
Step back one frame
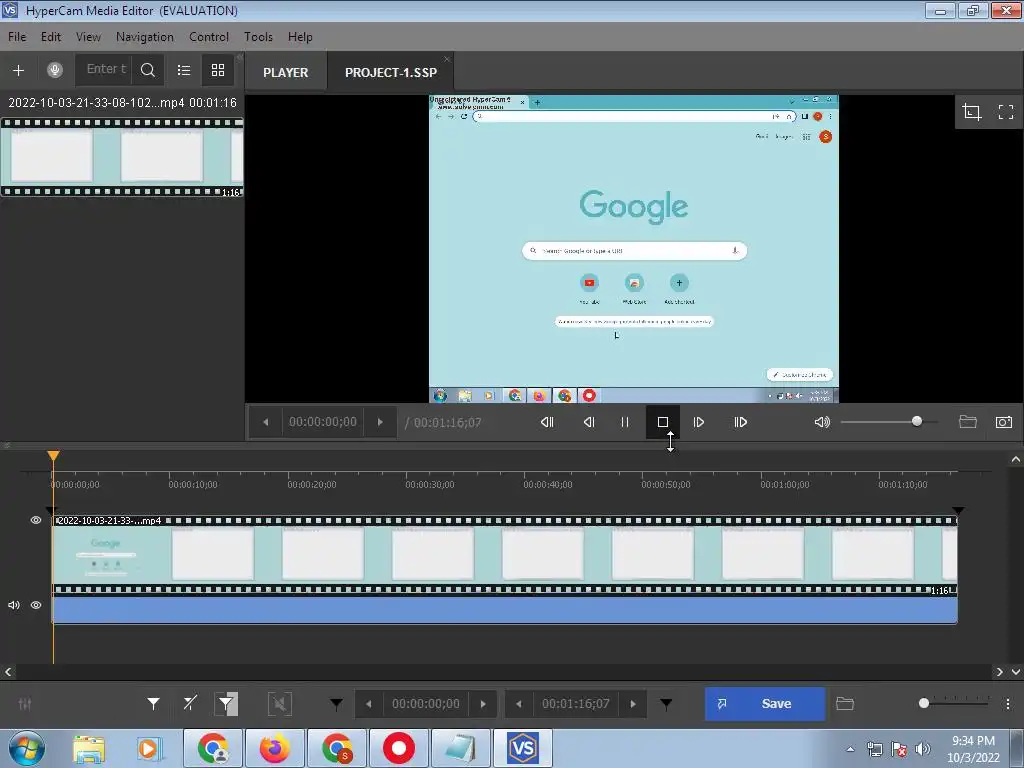coord(589,423)
